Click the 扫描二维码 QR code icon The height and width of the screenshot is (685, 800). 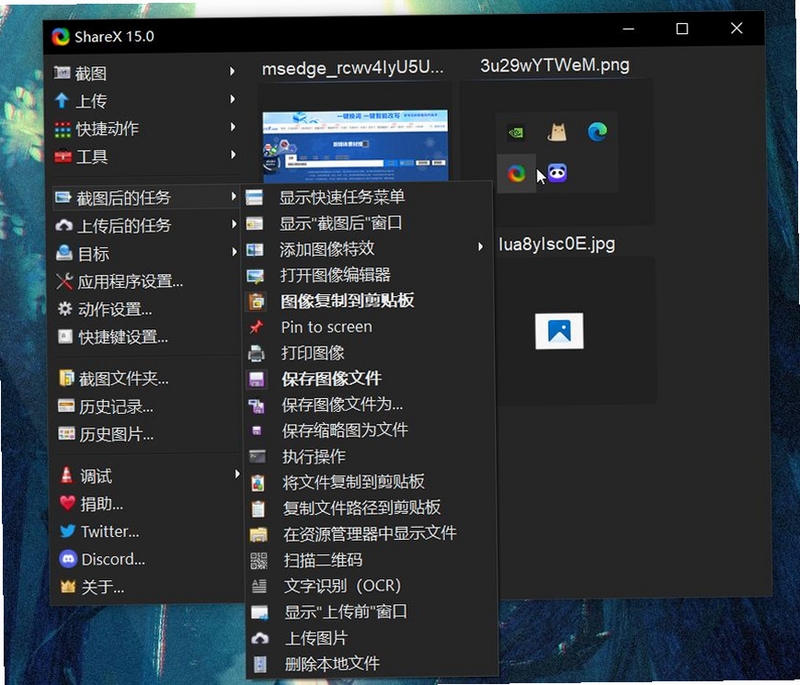[259, 560]
